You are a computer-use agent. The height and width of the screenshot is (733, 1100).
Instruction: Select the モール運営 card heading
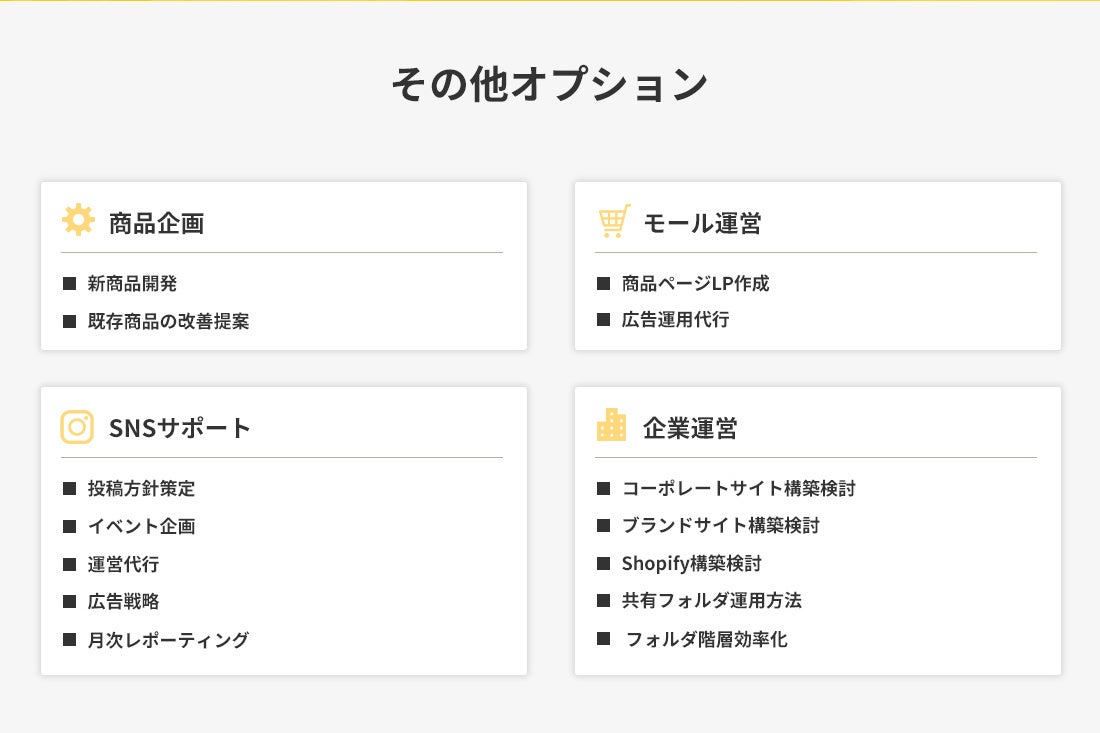coord(702,223)
